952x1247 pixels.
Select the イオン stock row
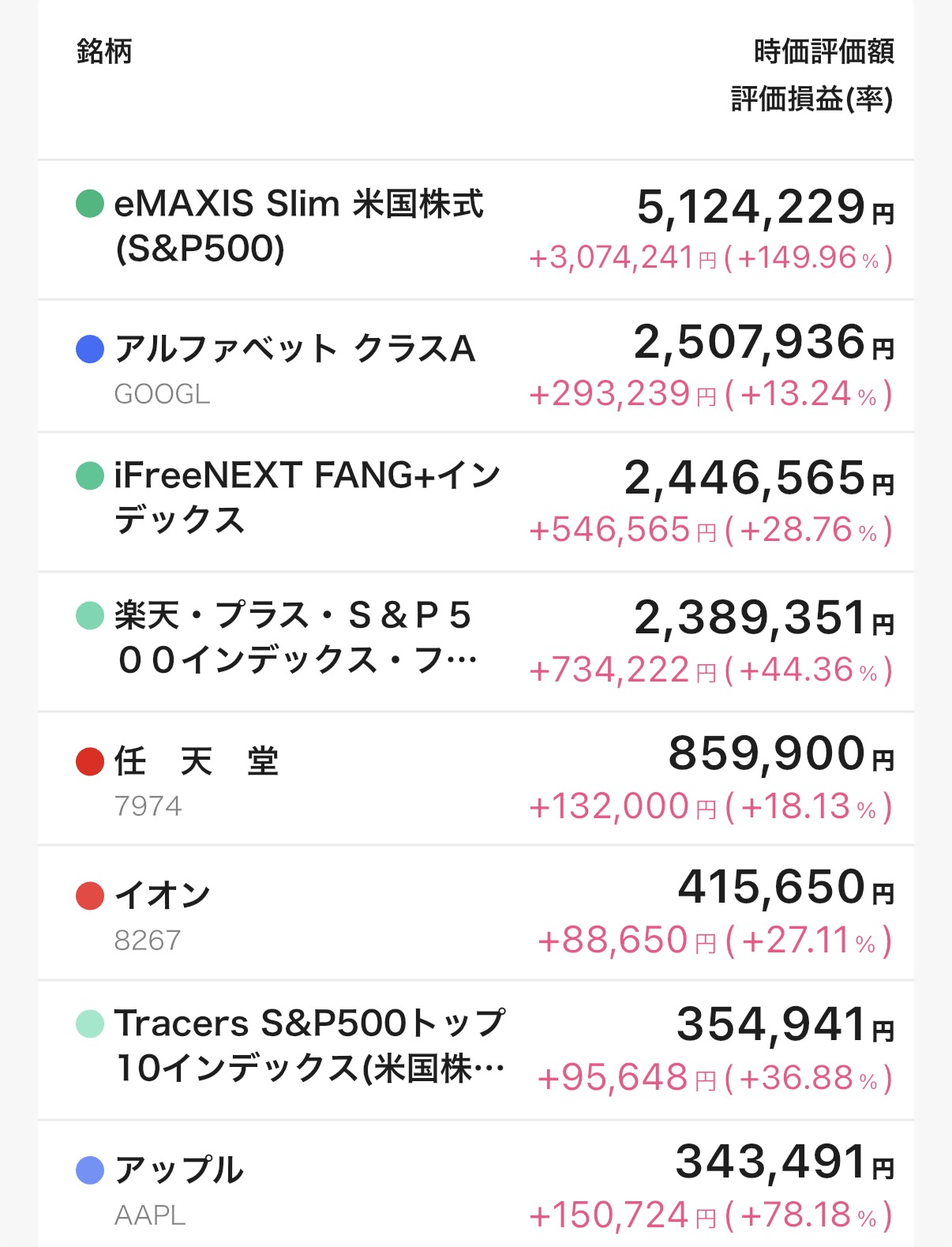tap(476, 913)
